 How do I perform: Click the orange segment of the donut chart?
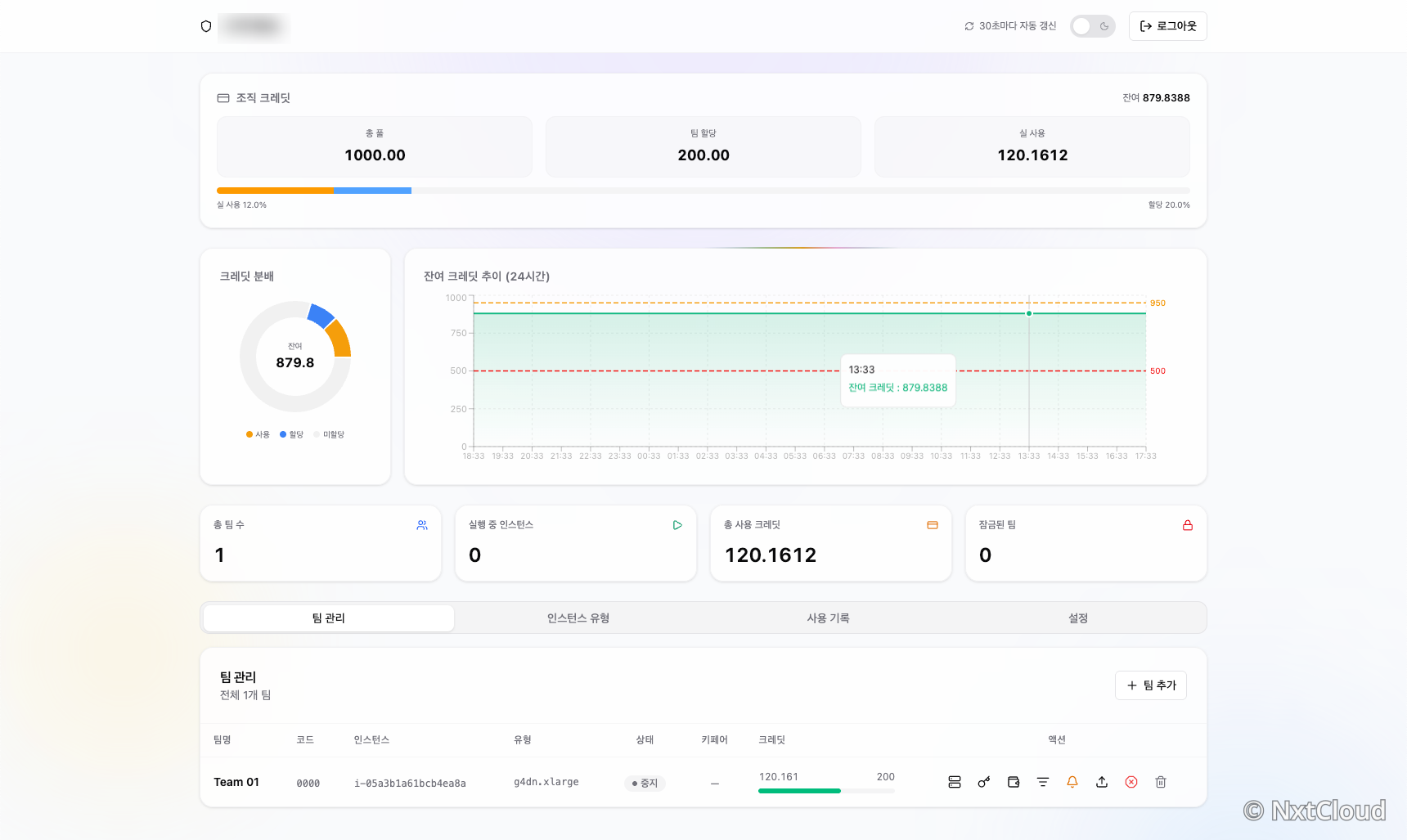339,339
